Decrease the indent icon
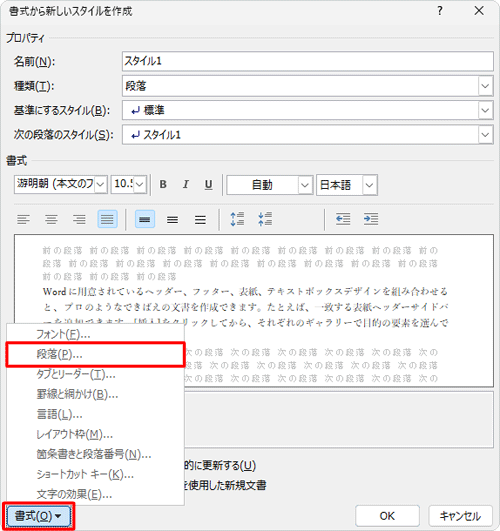Image resolution: width=500 pixels, height=531 pixels. [x=343, y=219]
